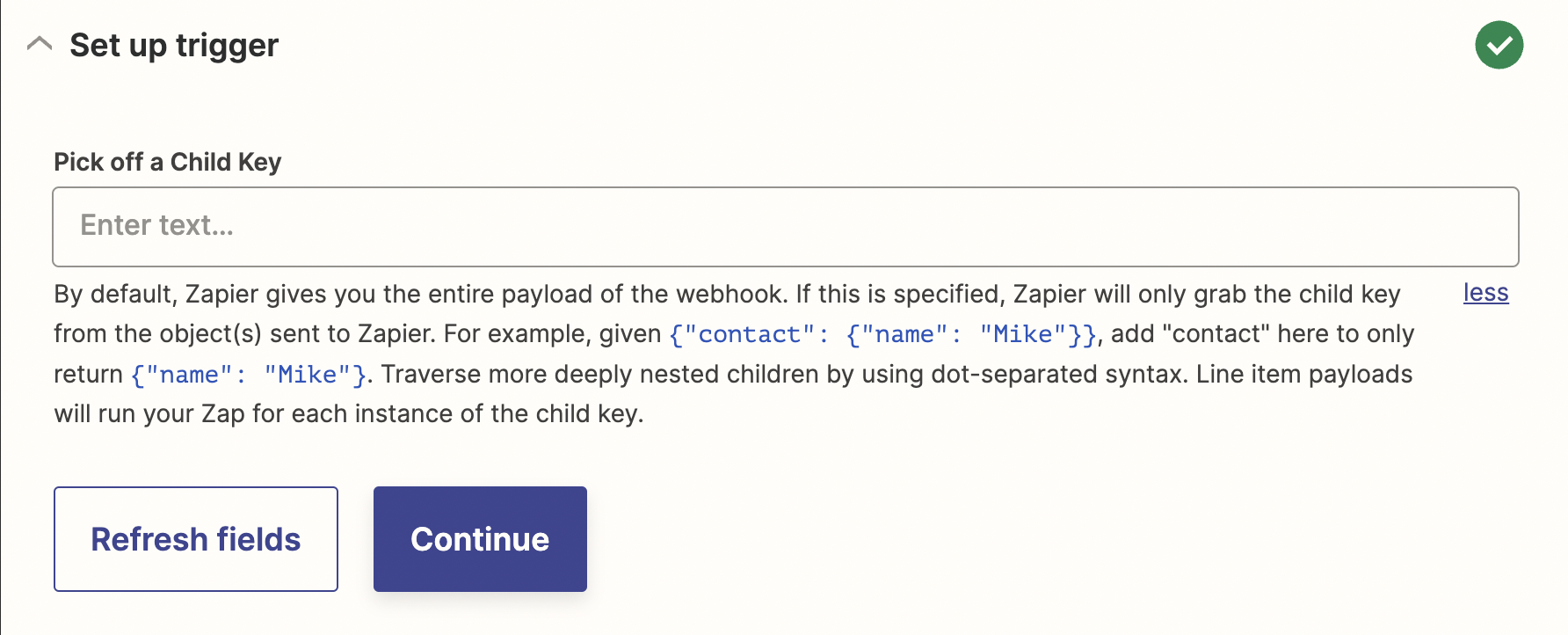Click the {"name": "Mike"} code snippet
This screenshot has width=1568, height=635.
[x=249, y=375]
